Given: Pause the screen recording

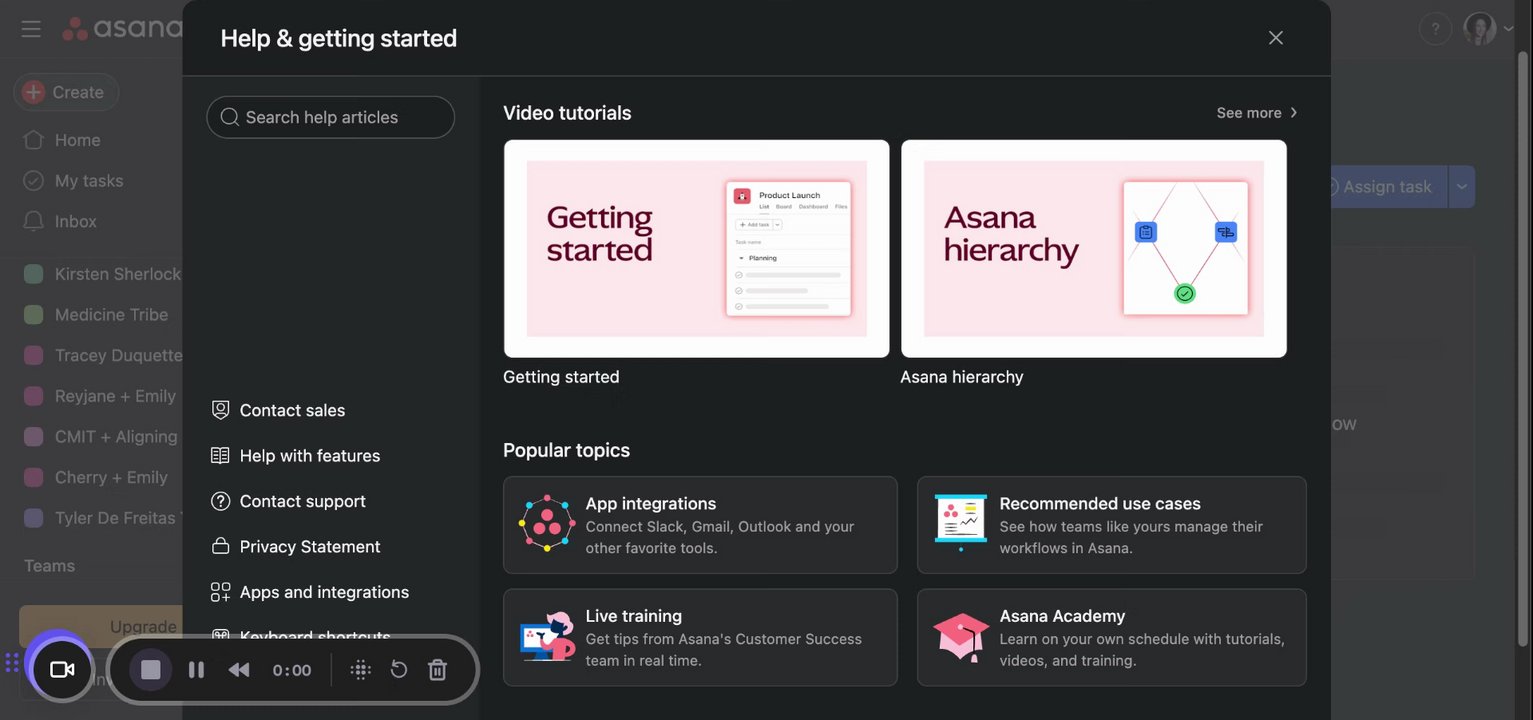Looking at the screenshot, I should click(196, 670).
